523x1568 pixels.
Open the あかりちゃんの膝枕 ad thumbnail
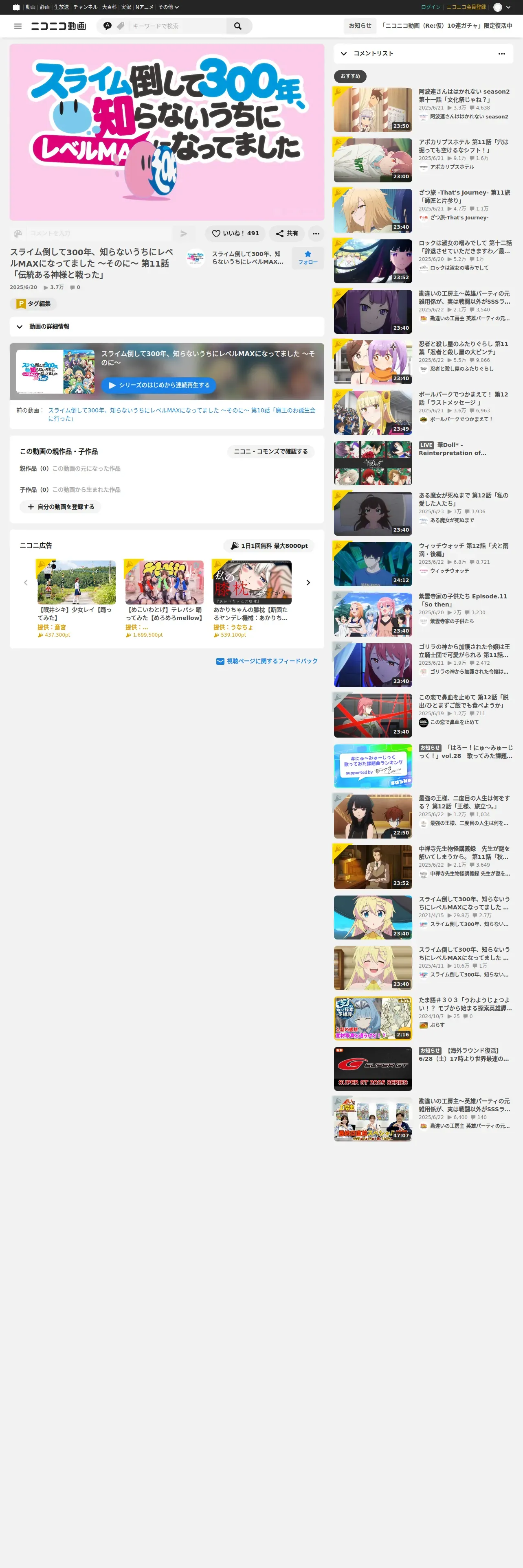click(252, 583)
